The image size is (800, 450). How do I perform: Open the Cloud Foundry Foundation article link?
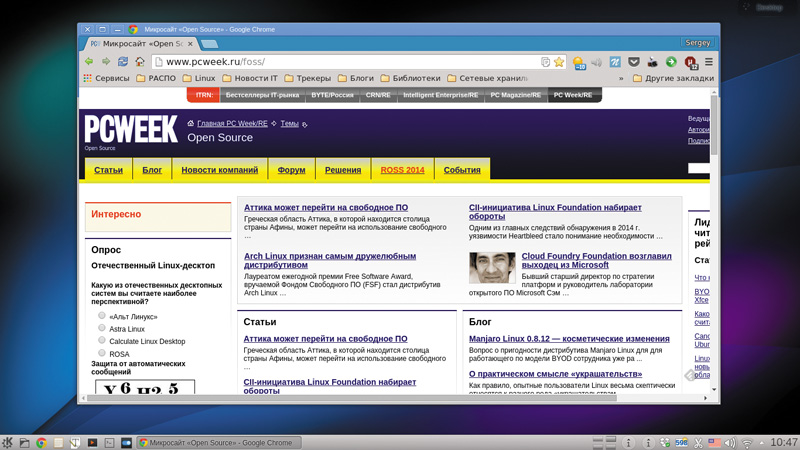coord(596,260)
